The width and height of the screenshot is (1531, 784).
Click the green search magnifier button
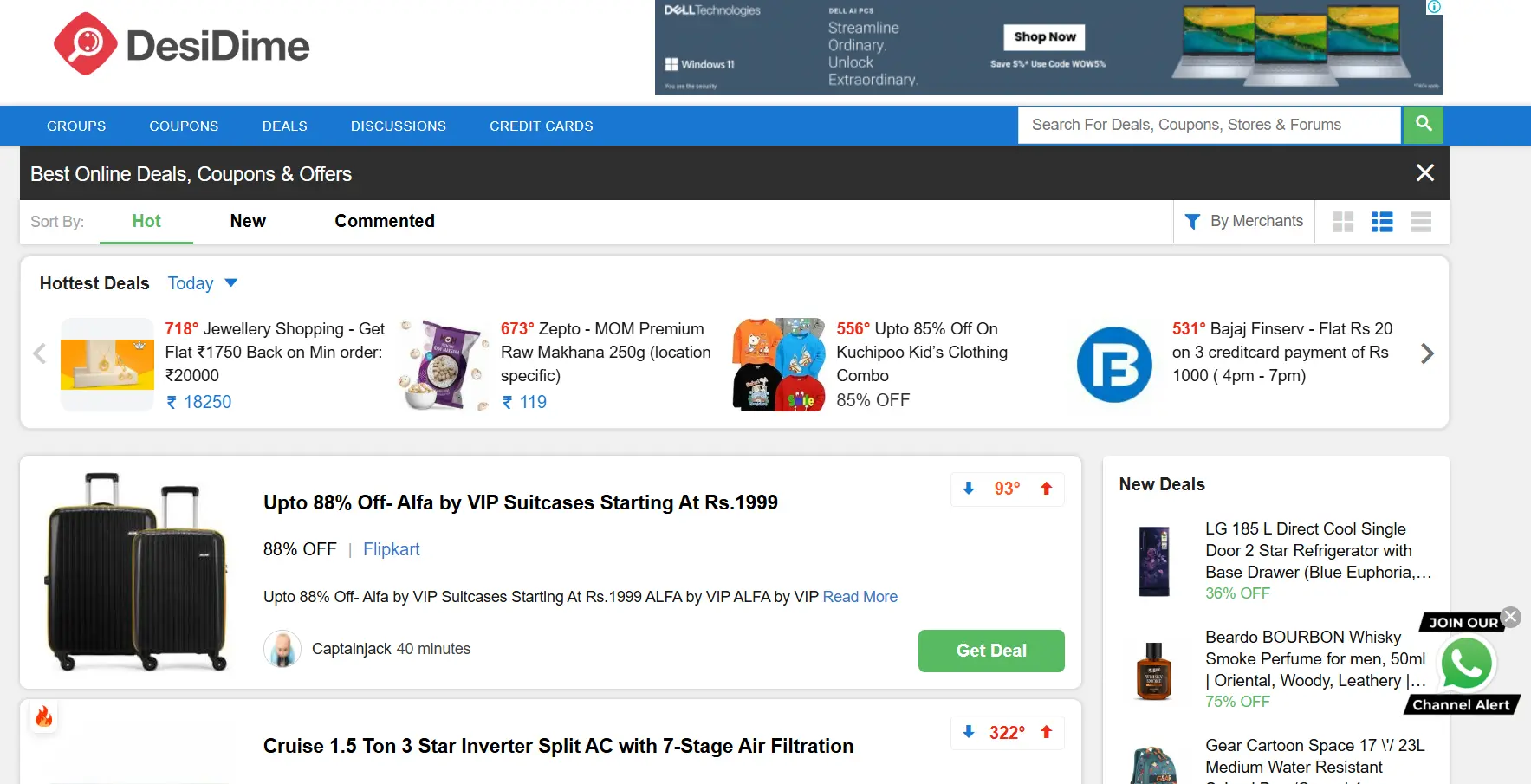(x=1423, y=125)
